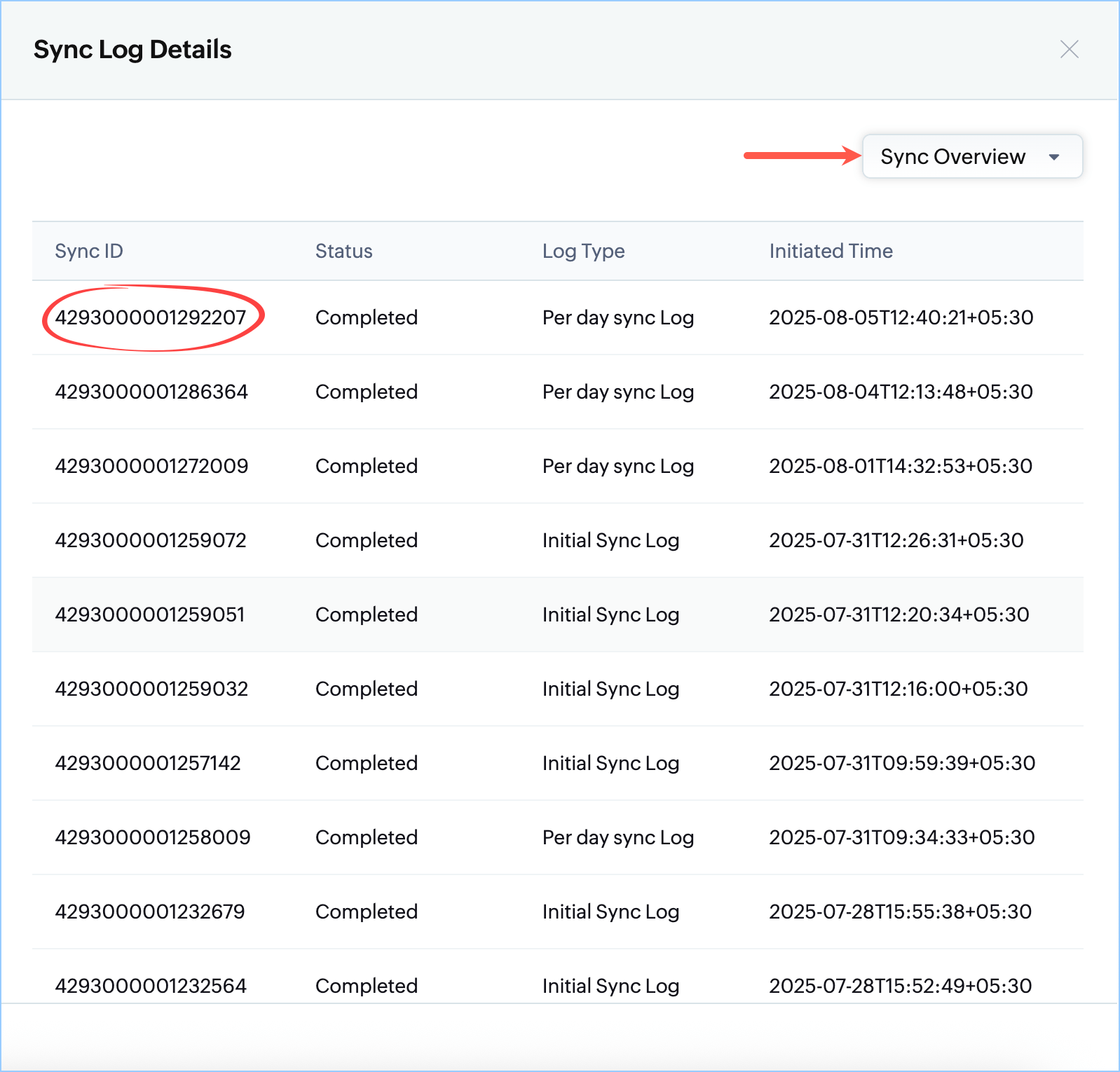
Task: Click Sync ID 4293000001257142
Action: tap(148, 764)
